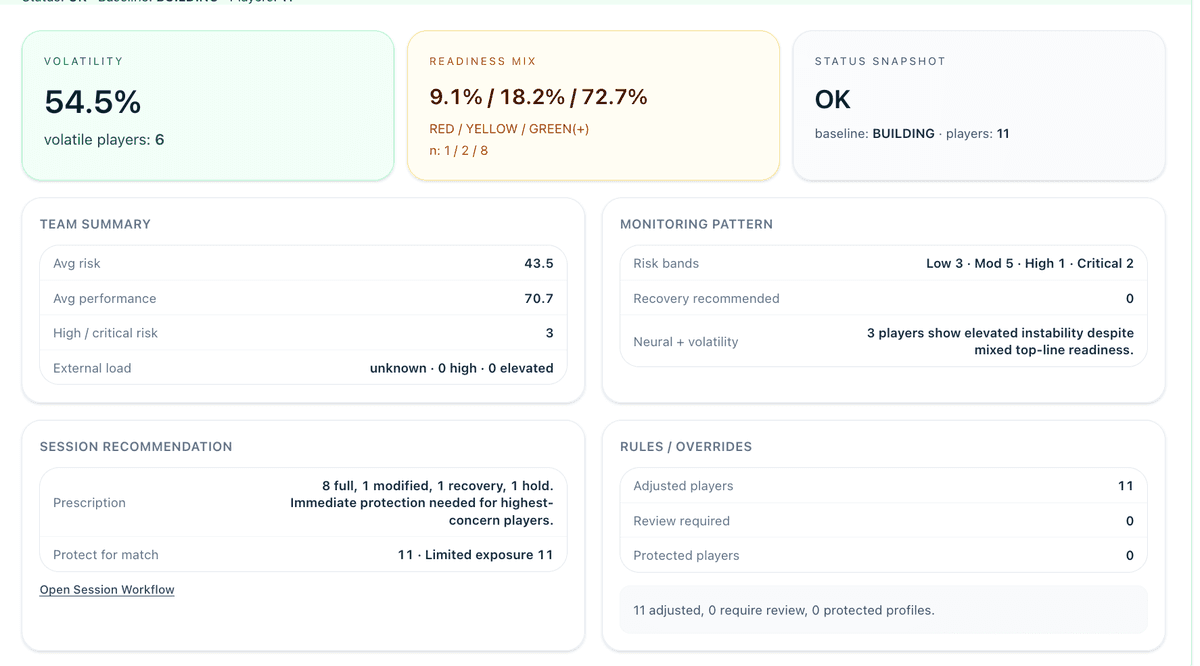Image resolution: width=1200 pixels, height=666 pixels.
Task: Select the Status Snapshot card
Action: click(977, 105)
